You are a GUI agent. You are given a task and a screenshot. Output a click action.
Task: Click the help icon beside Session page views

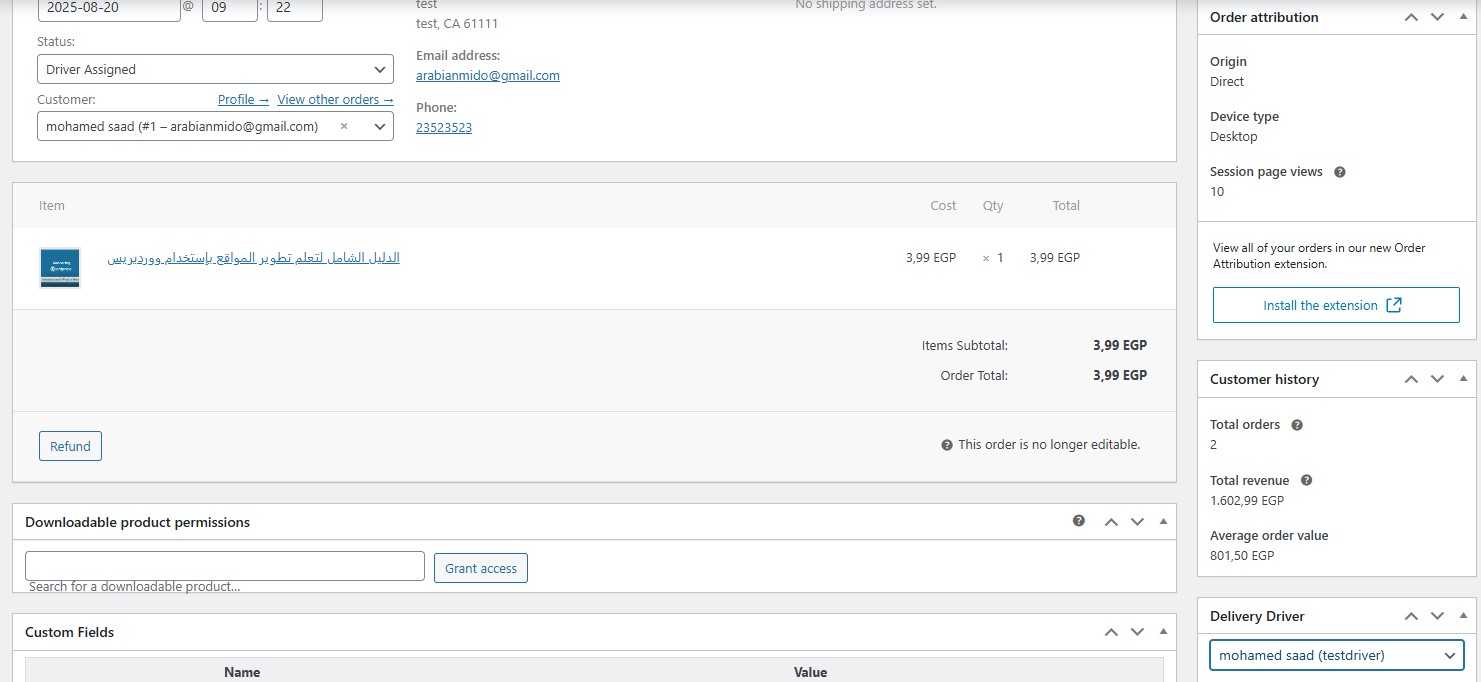pyautogui.click(x=1342, y=171)
